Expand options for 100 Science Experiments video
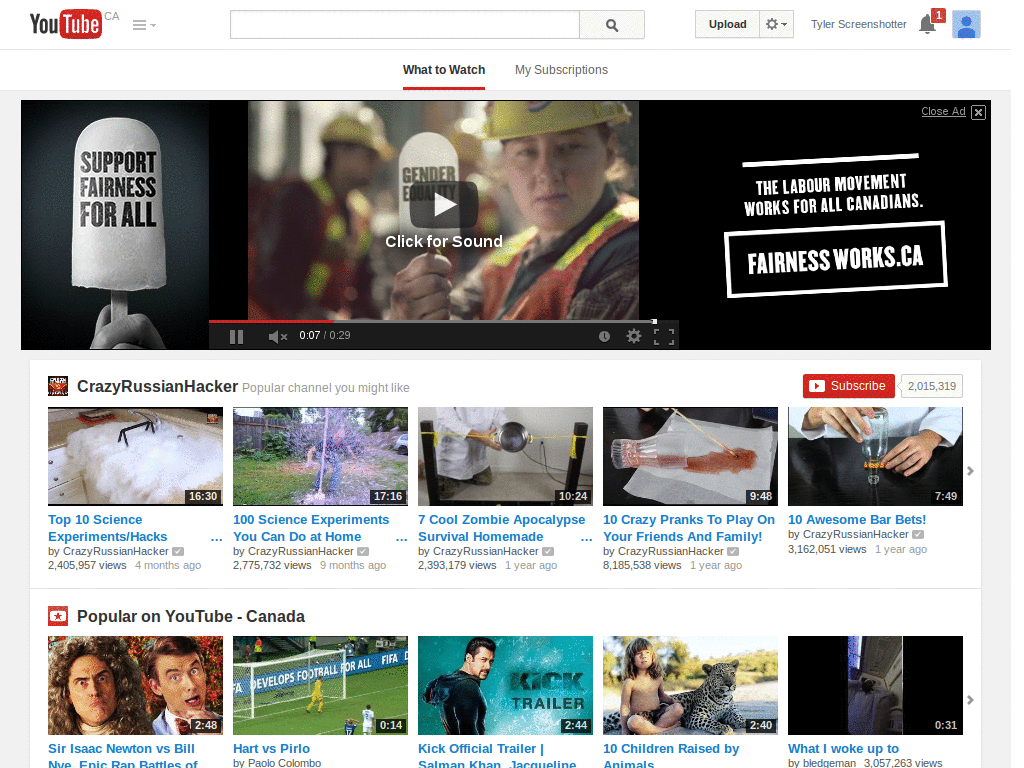1024x768 pixels. [402, 539]
